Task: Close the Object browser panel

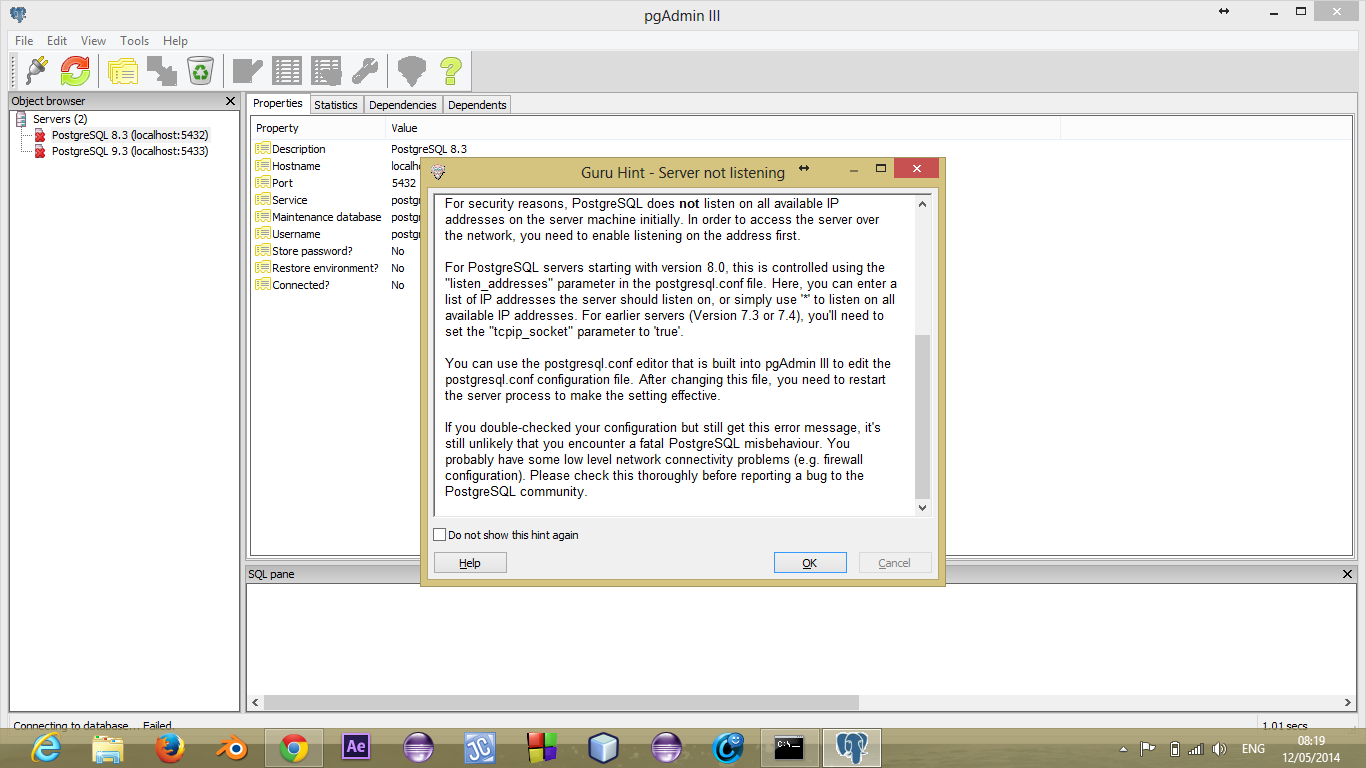Action: click(x=230, y=101)
